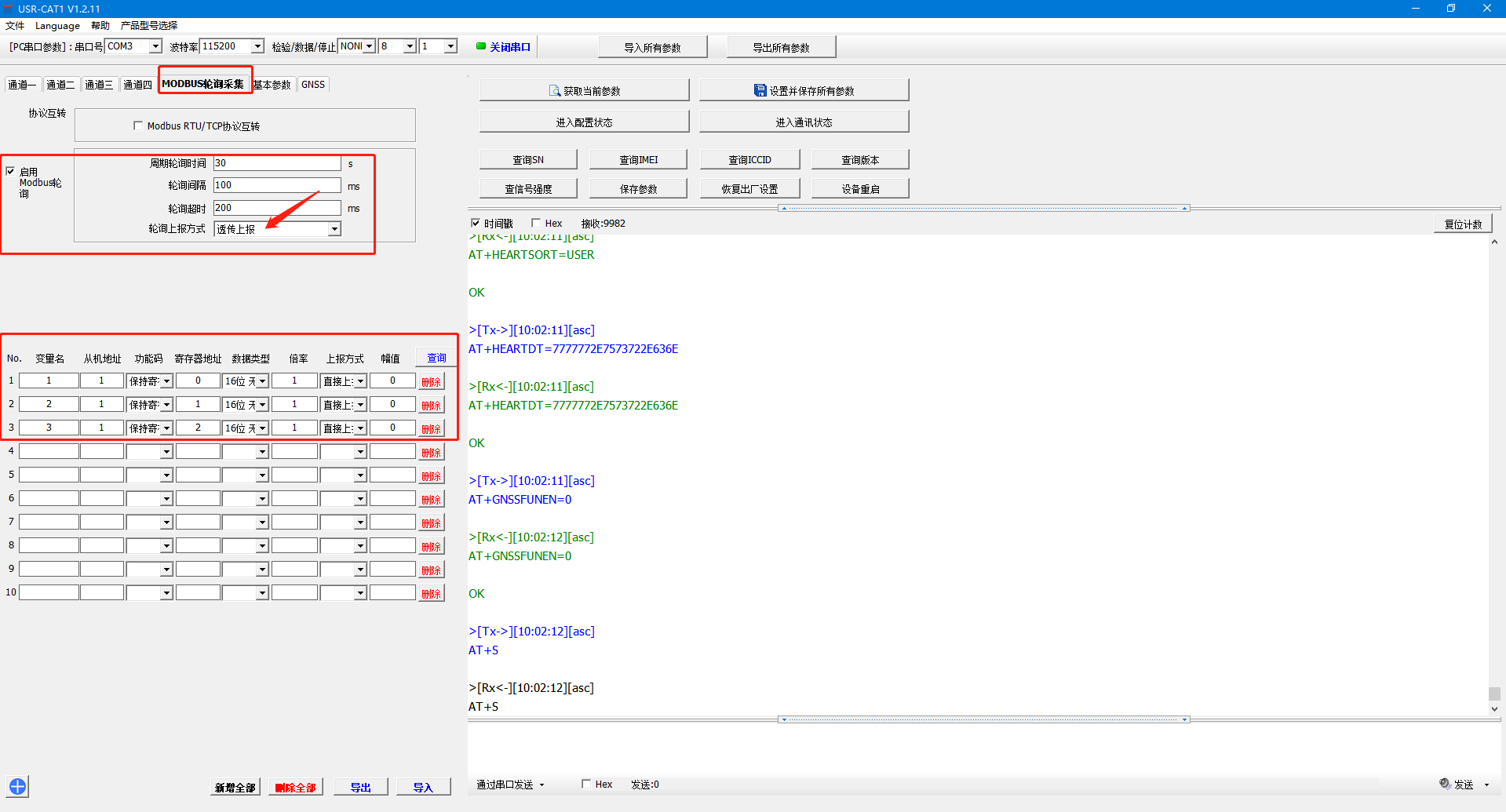Toggle the Hex checkbox in receive area
The width and height of the screenshot is (1506, 812).
click(x=536, y=224)
